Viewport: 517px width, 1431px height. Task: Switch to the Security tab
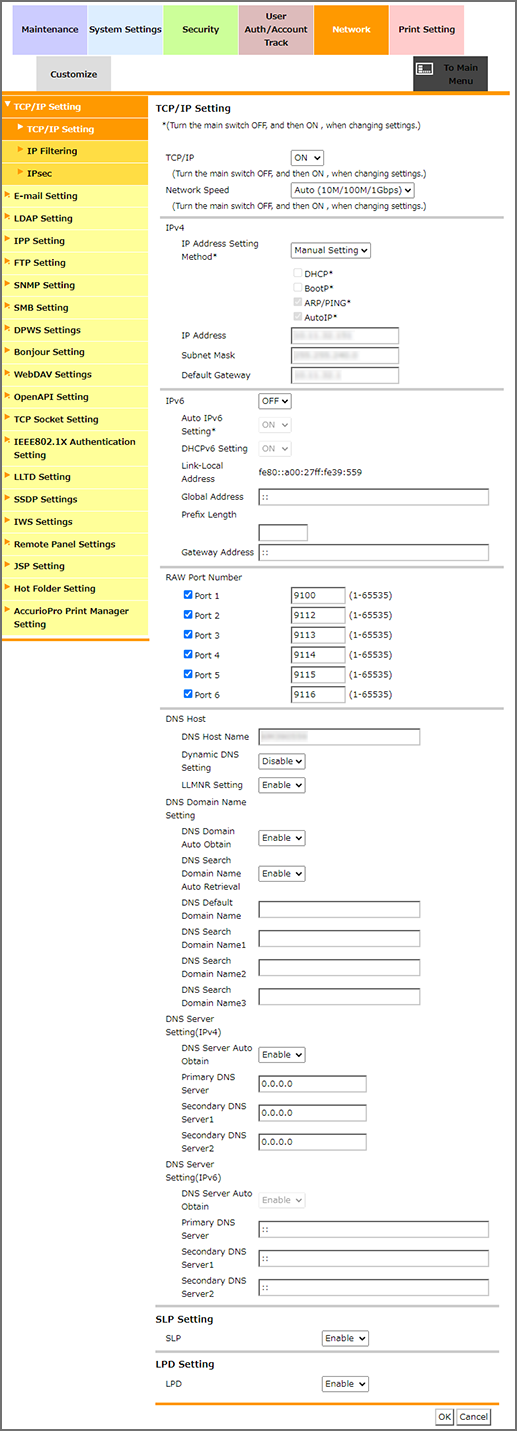point(200,30)
